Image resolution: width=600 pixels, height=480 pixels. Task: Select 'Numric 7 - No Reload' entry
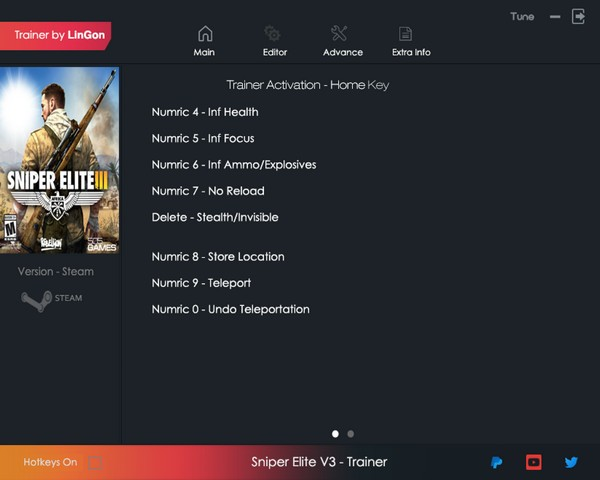coord(208,191)
